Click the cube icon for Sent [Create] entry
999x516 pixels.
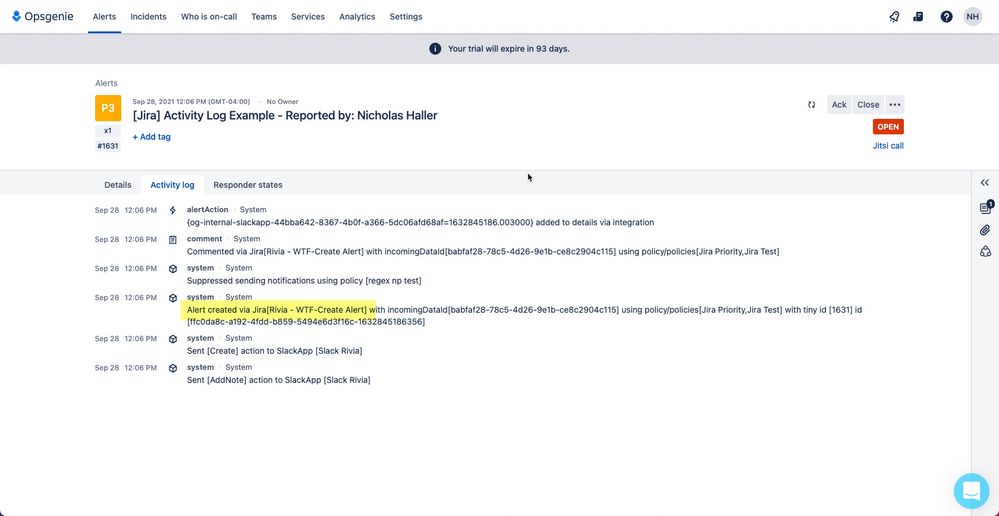point(173,339)
